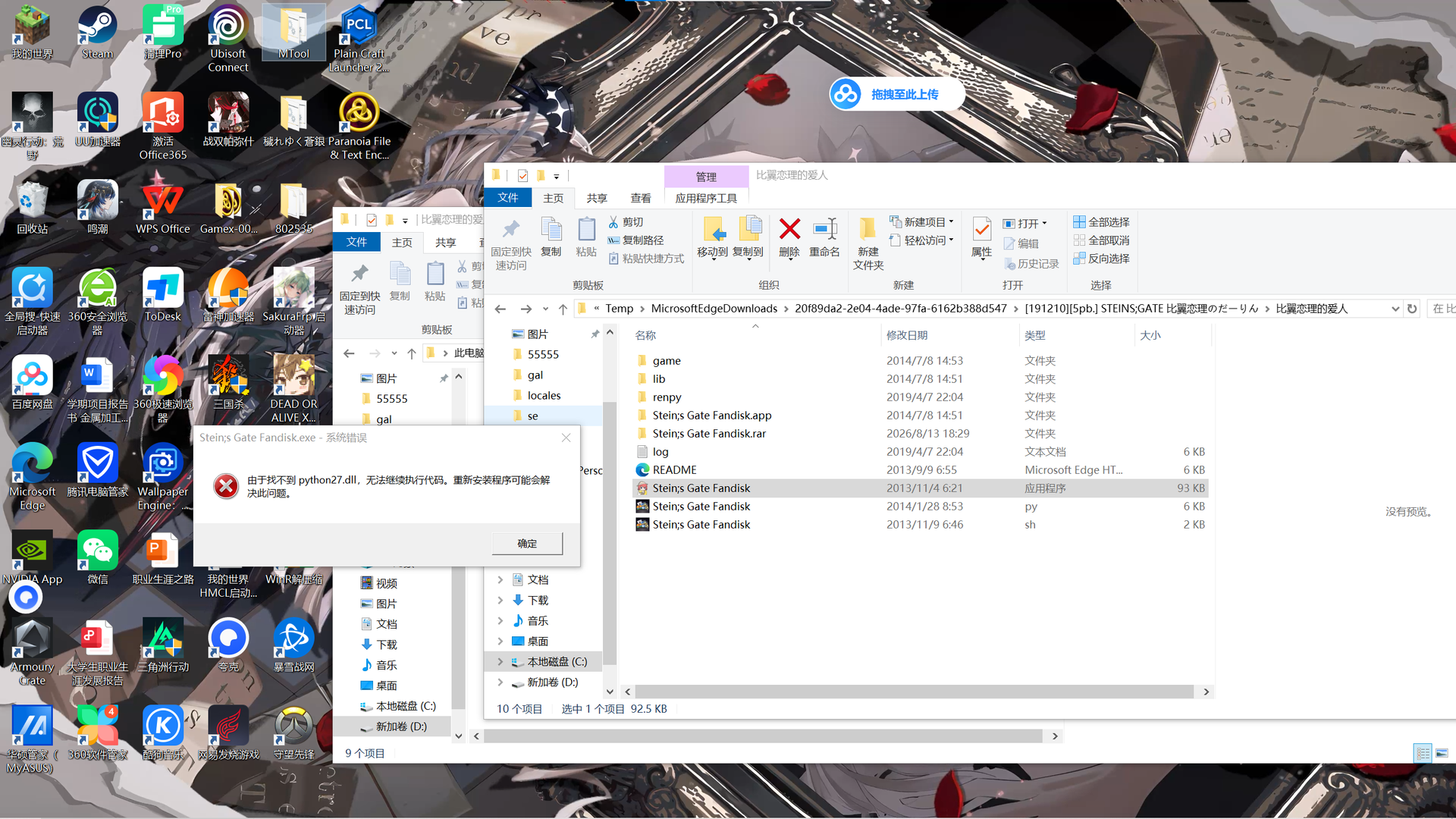Click 确定 in the system error dialog

(x=527, y=544)
